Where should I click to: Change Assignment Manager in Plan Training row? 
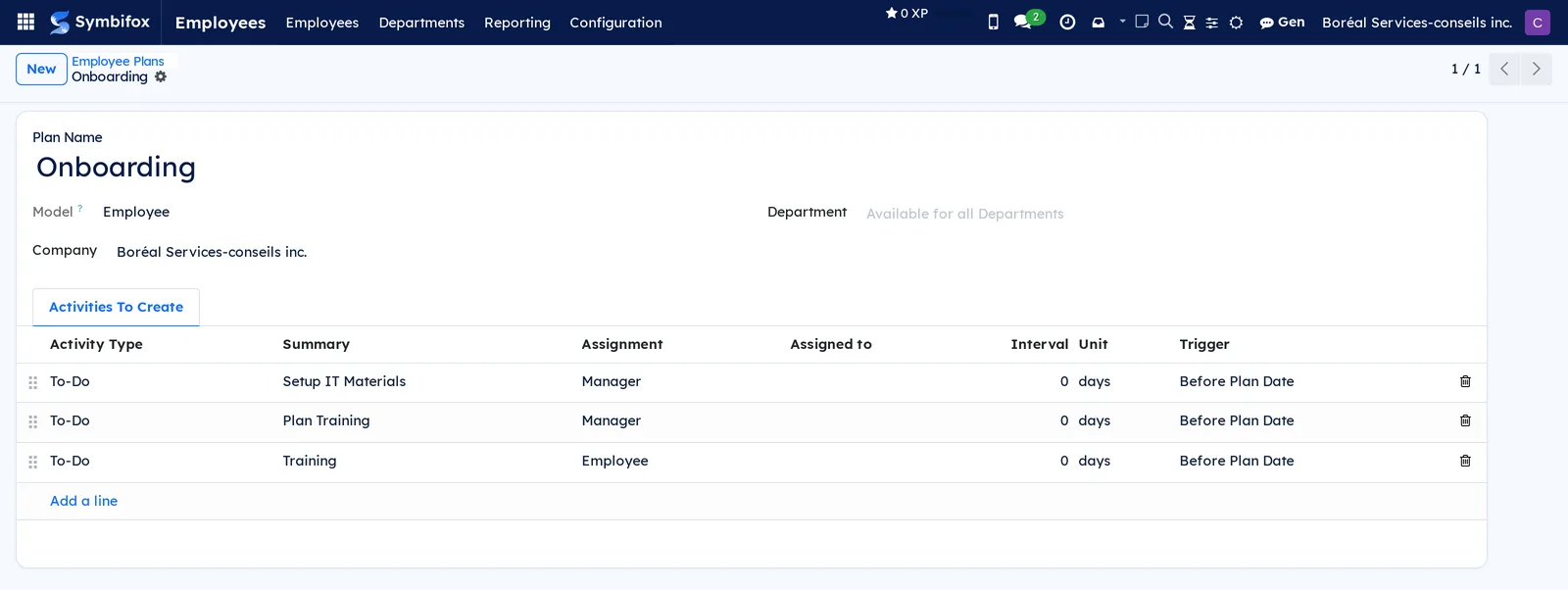point(612,420)
